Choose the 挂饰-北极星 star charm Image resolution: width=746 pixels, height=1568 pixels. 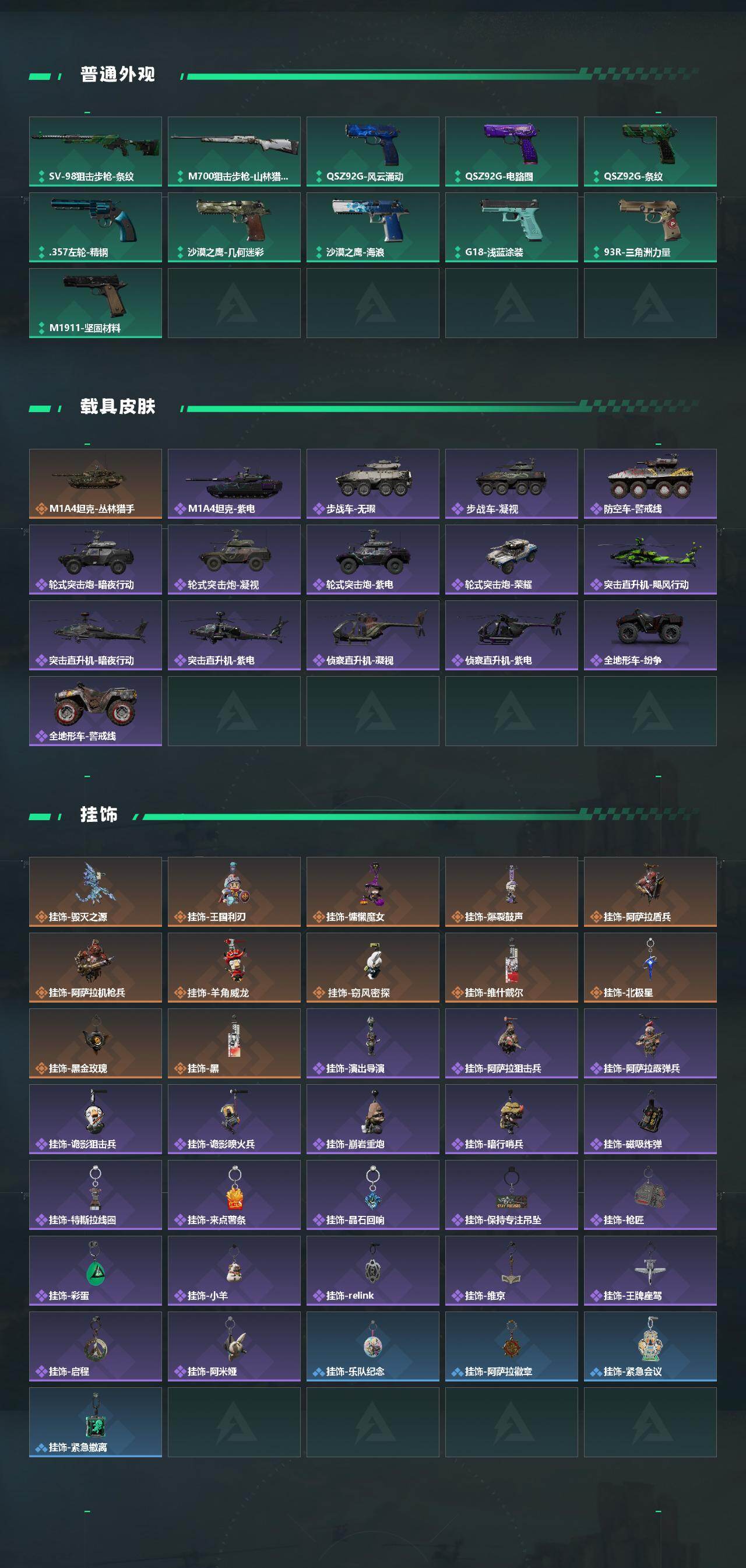point(650,968)
